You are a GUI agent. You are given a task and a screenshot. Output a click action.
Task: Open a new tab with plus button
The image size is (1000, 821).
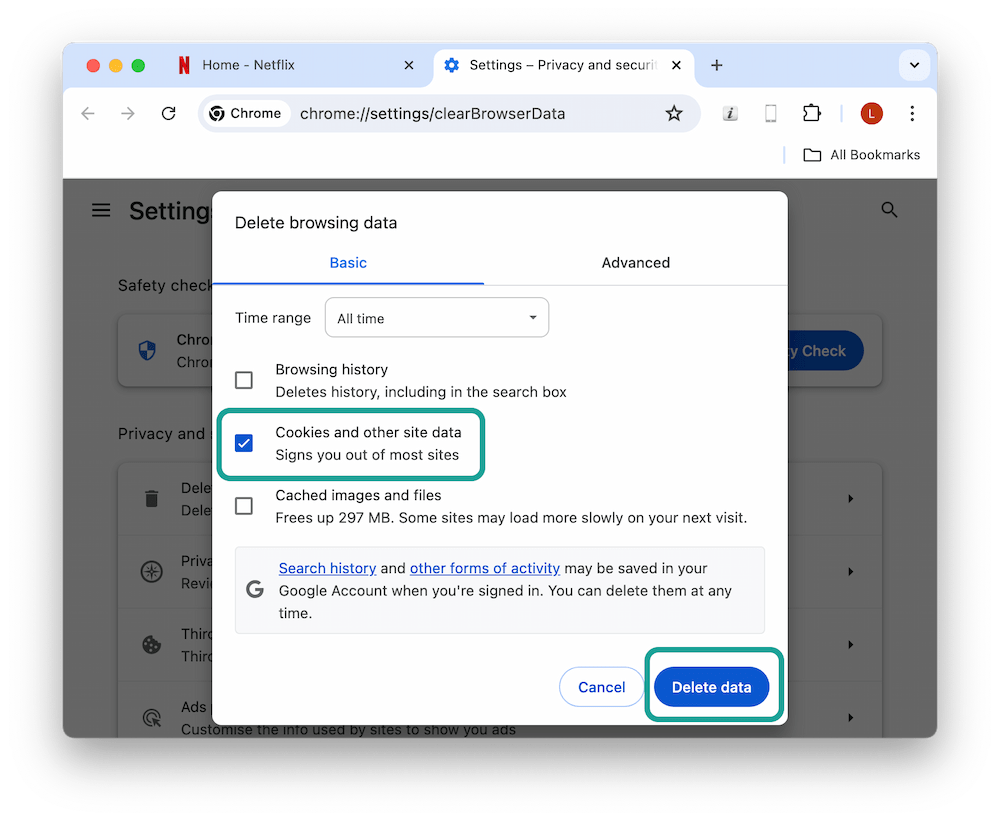pos(716,65)
